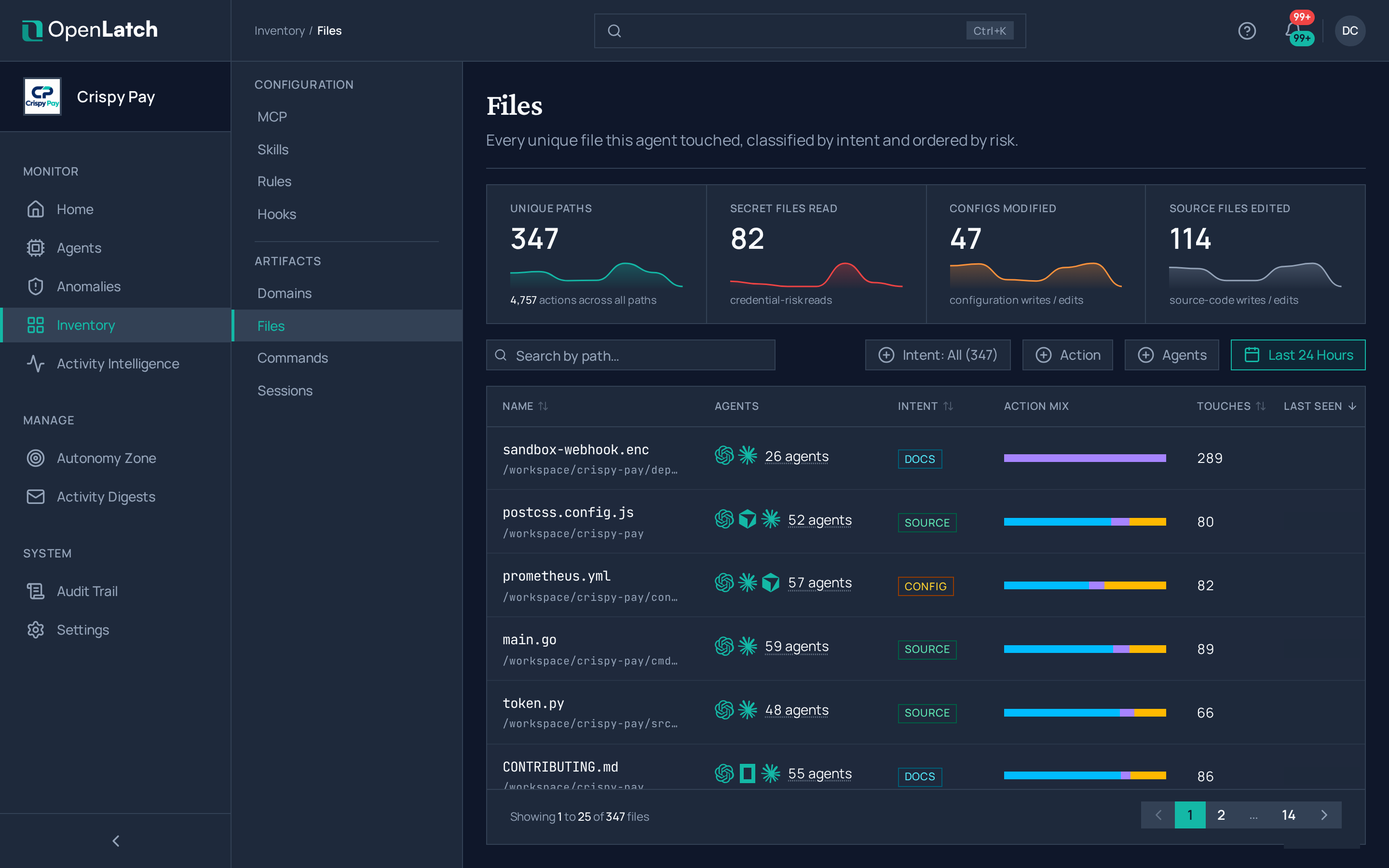Click the action mix bar for main.go
This screenshot has width=1389, height=868.
coord(1085,649)
